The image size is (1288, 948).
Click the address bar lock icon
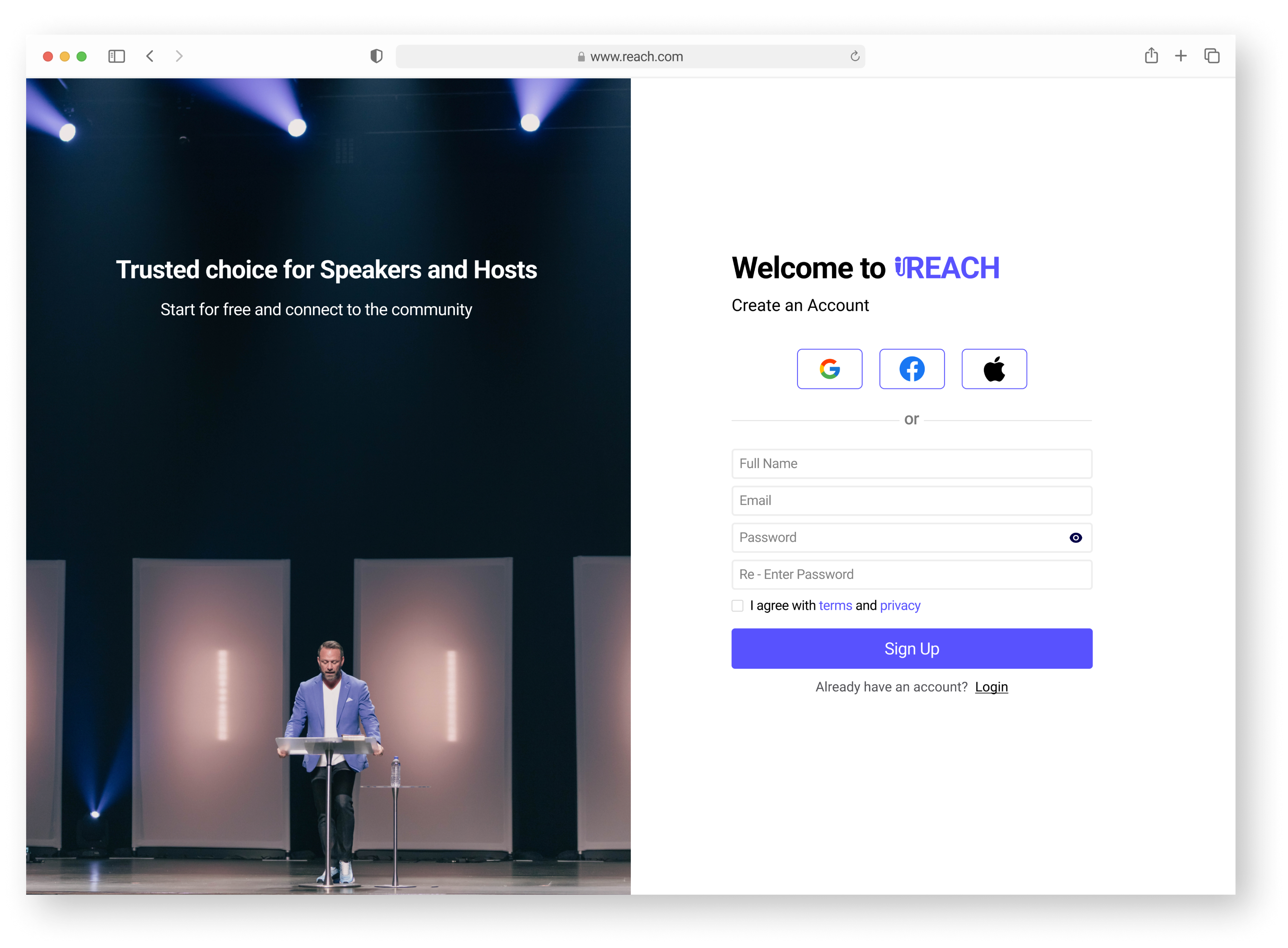click(x=581, y=56)
